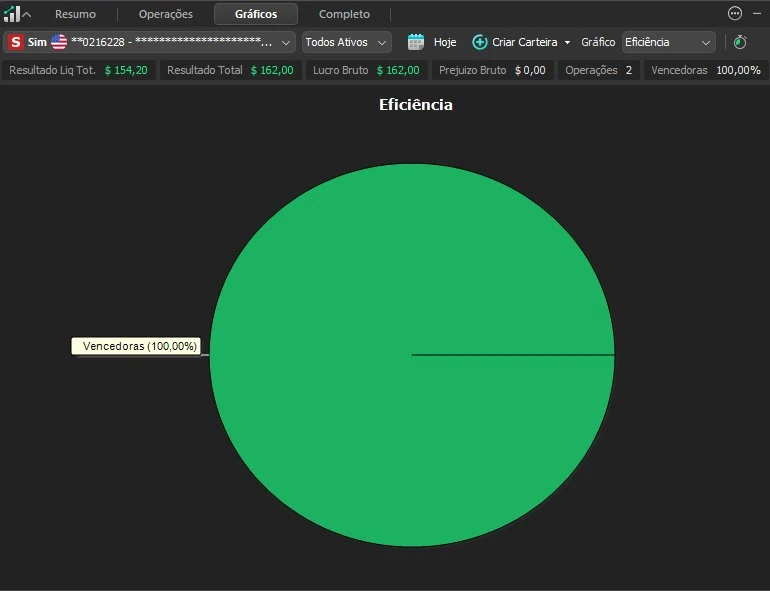Screen dimensions: 770x591
Task: Select the Hoje date filter
Action: pyautogui.click(x=445, y=42)
